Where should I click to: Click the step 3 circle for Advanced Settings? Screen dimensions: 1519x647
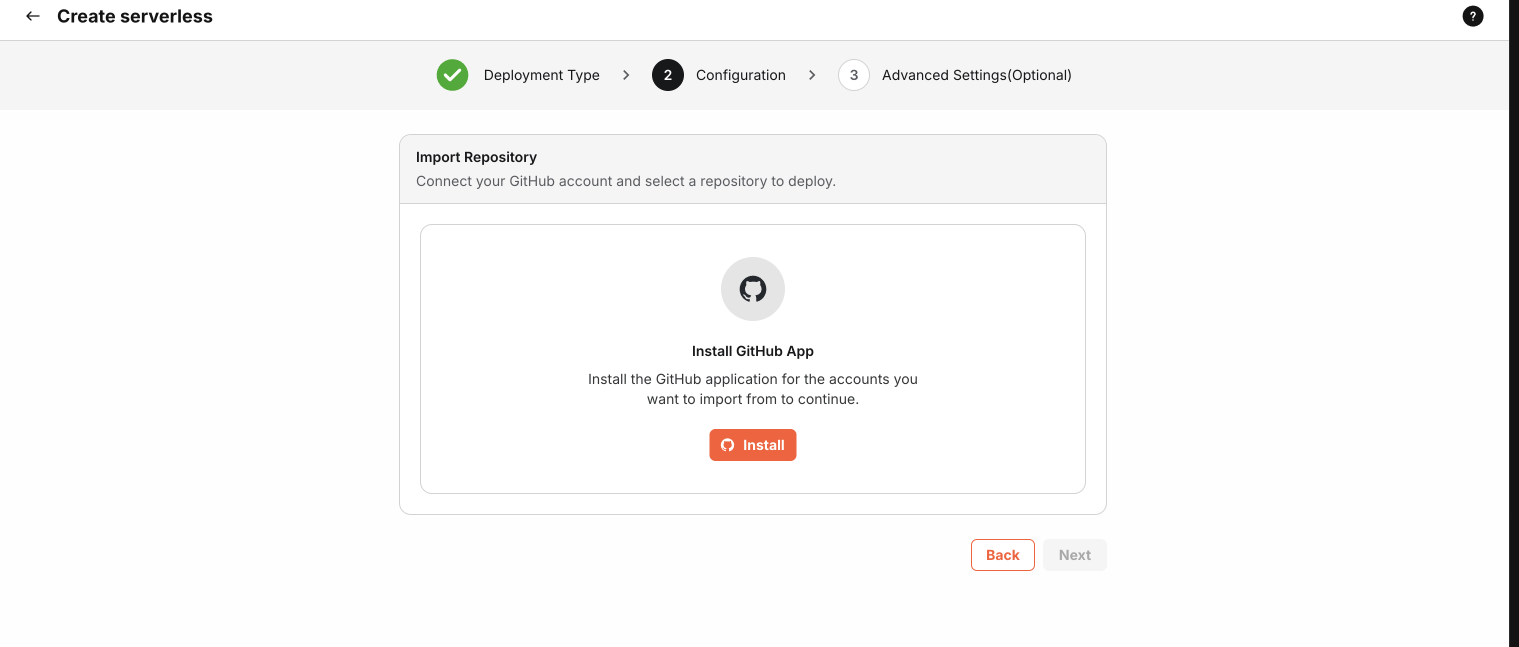853,75
